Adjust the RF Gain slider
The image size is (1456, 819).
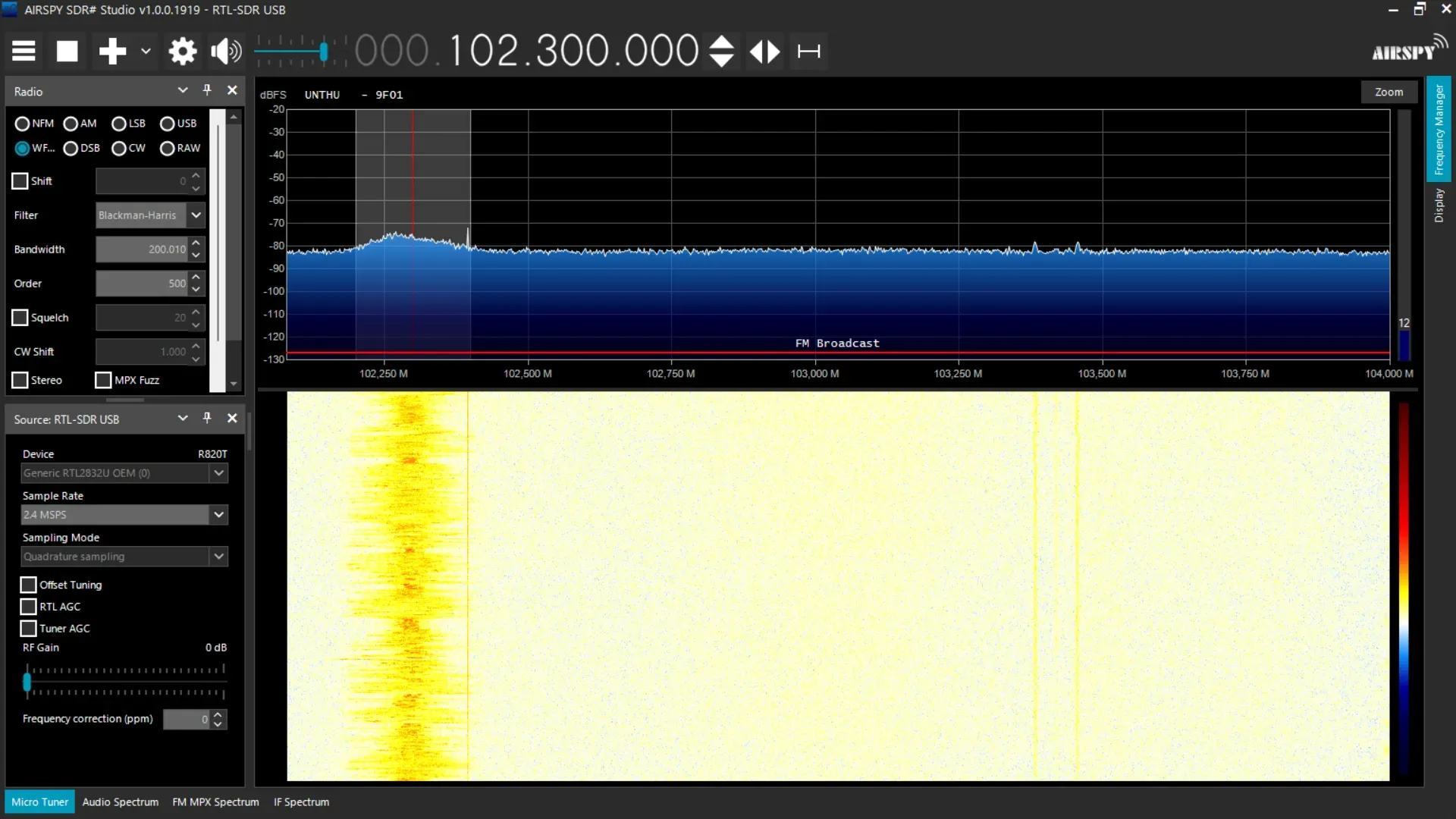[x=28, y=681]
